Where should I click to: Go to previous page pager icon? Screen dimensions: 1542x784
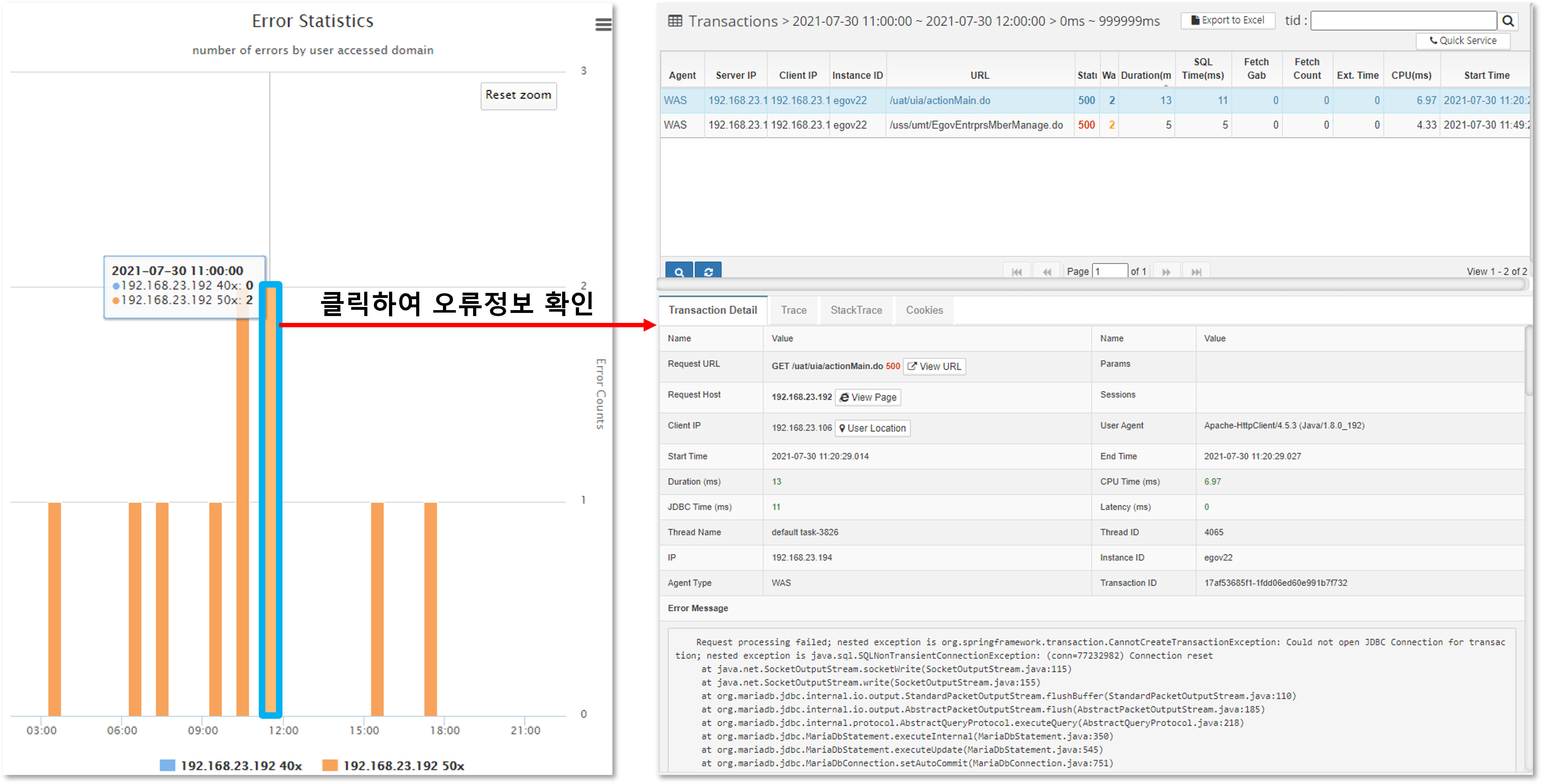tap(1046, 272)
